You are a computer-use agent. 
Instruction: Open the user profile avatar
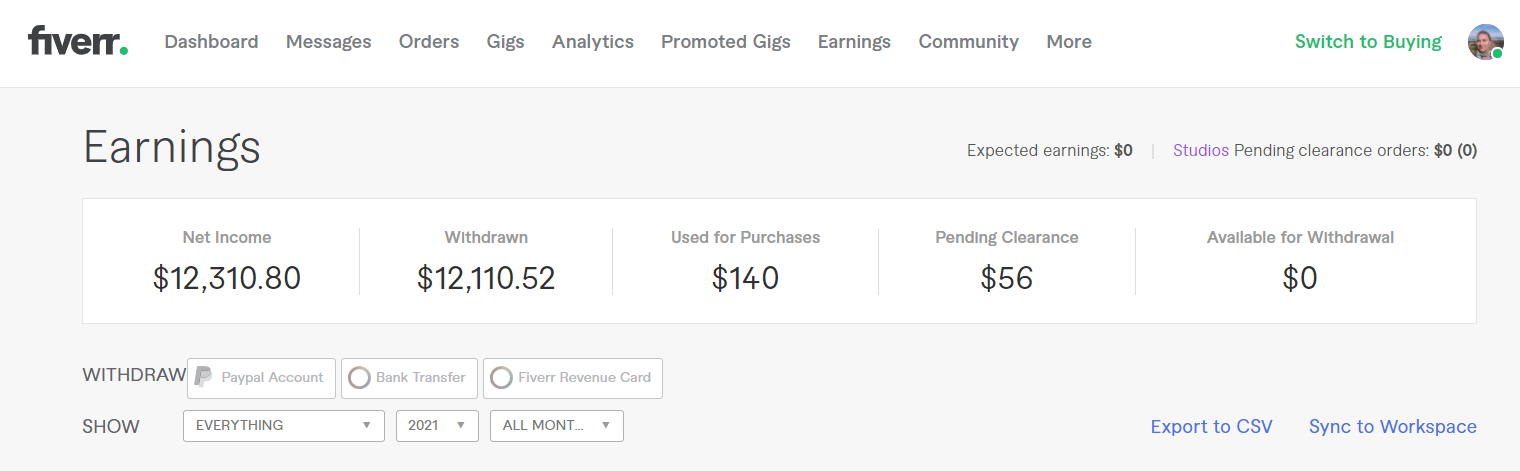[1486, 42]
